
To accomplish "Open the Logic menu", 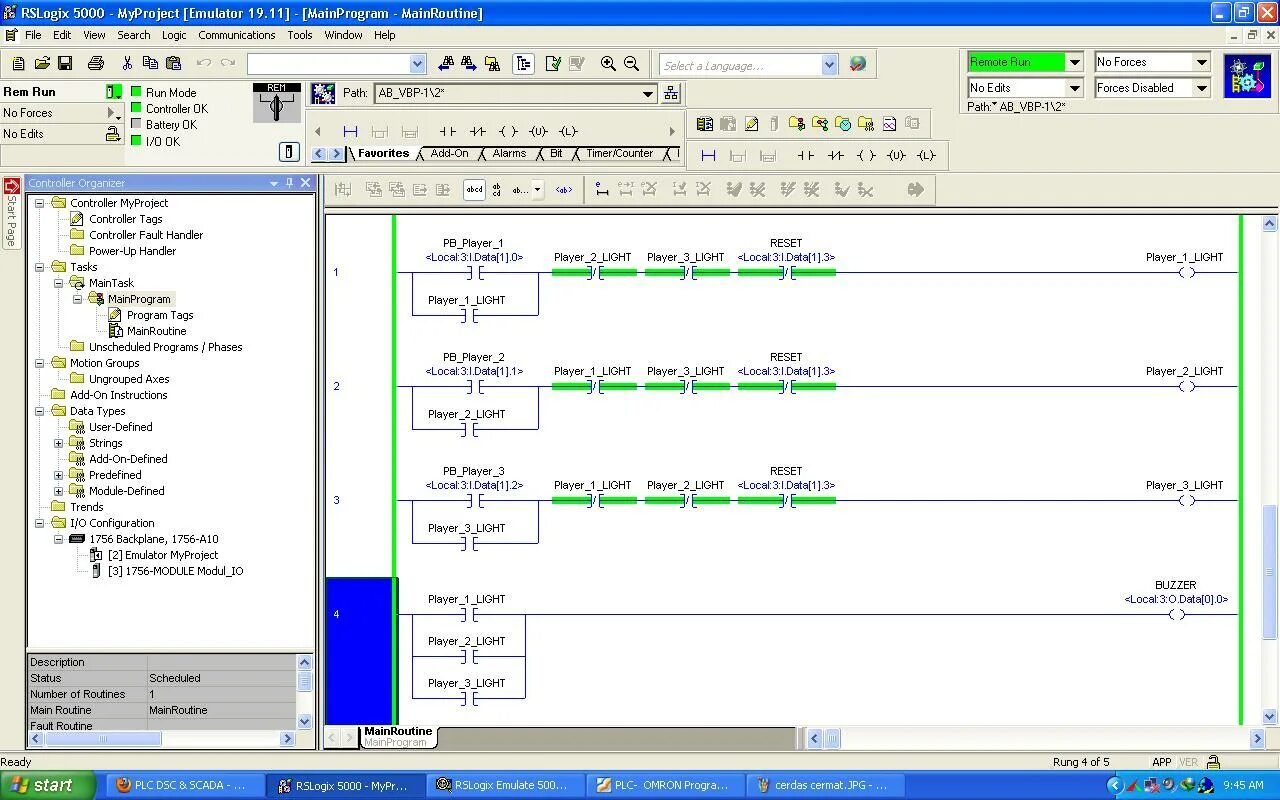I will point(174,35).
